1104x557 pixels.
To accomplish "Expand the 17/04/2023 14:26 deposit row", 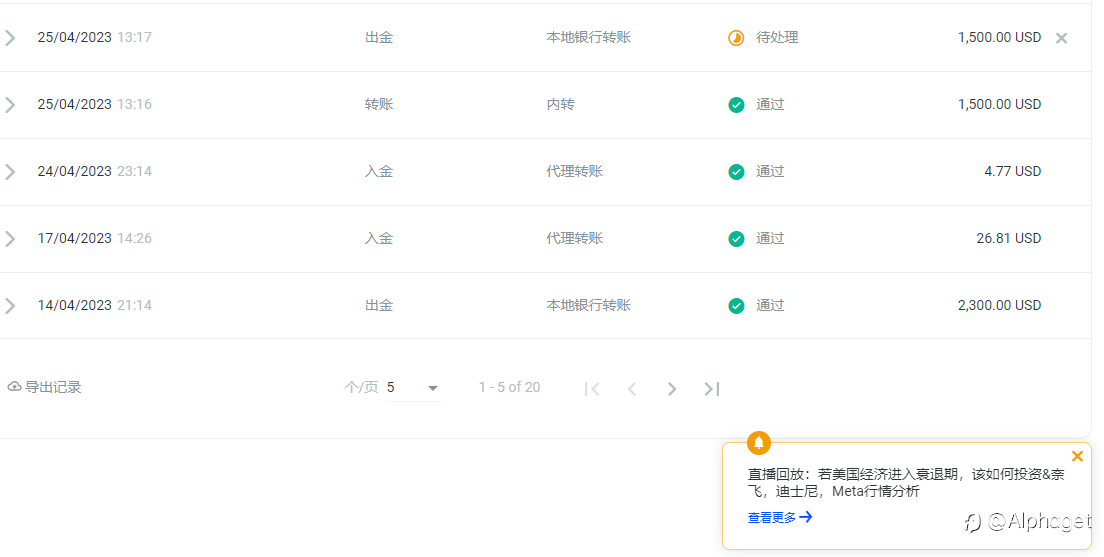I will pyautogui.click(x=10, y=239).
